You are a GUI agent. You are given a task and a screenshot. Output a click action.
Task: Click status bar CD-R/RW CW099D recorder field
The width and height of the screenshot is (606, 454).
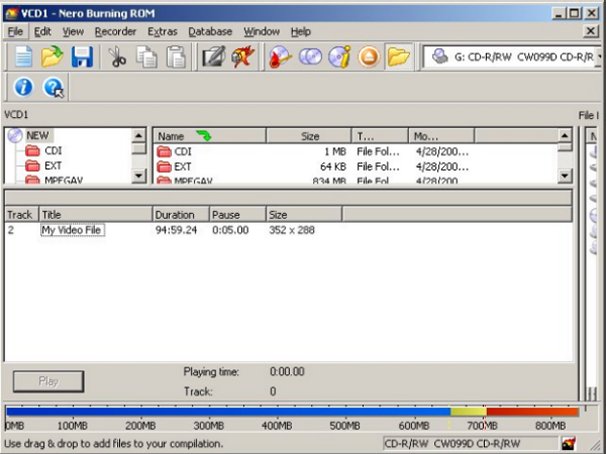coord(470,443)
